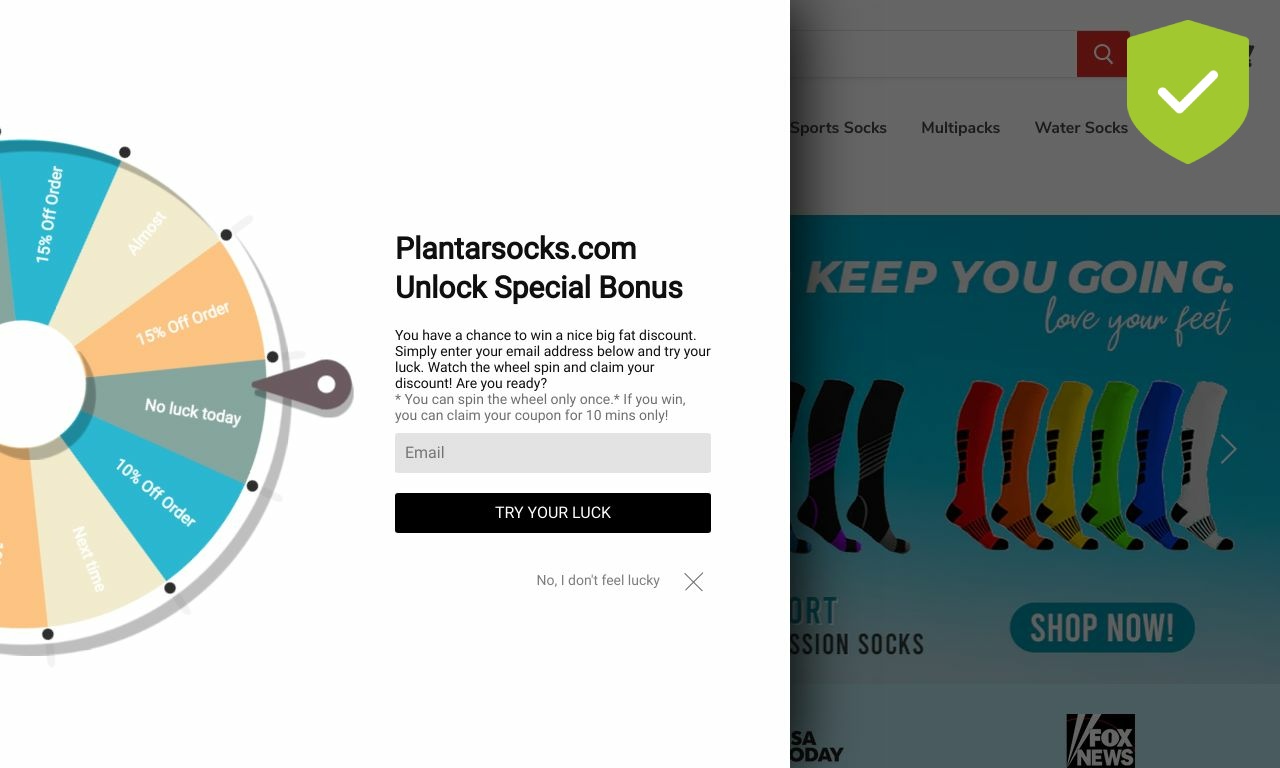Click the SHOP NOW! banner button
The height and width of the screenshot is (768, 1280).
coord(1102,627)
